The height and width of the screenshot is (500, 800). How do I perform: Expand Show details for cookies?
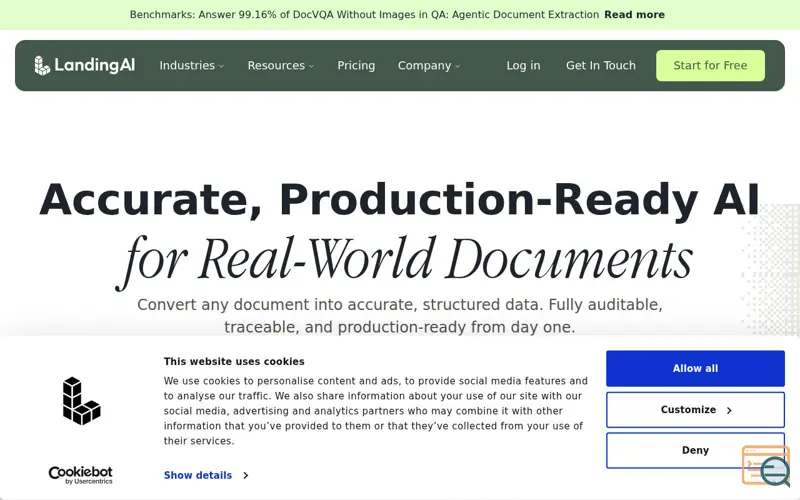click(x=206, y=475)
